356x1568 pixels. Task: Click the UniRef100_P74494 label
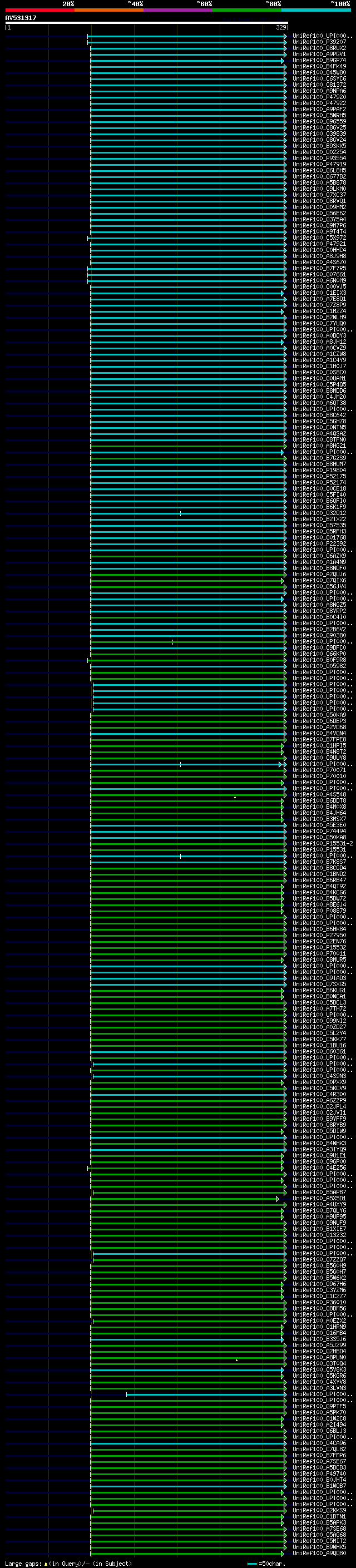(319, 831)
